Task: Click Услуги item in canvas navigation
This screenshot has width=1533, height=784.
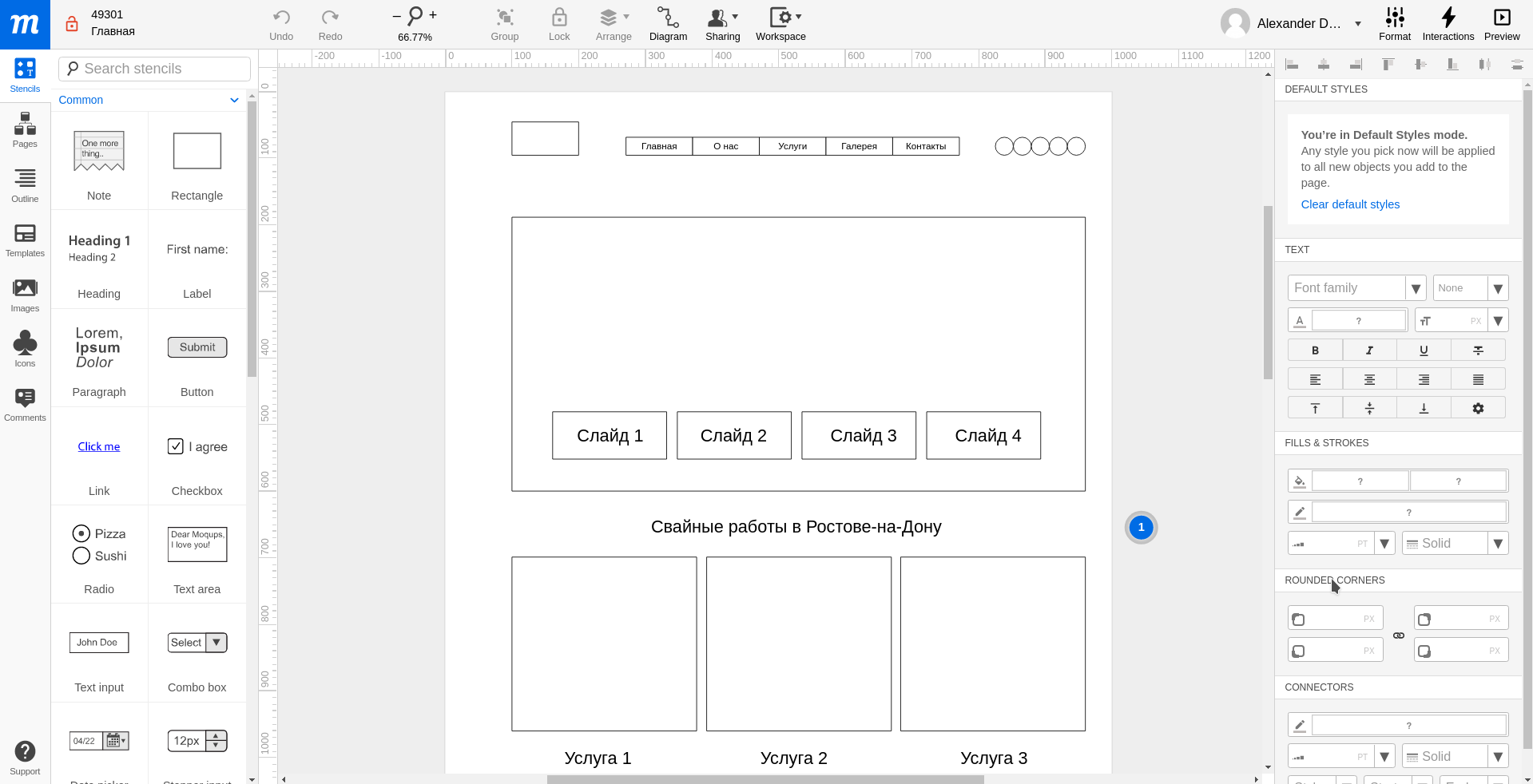Action: tap(792, 146)
